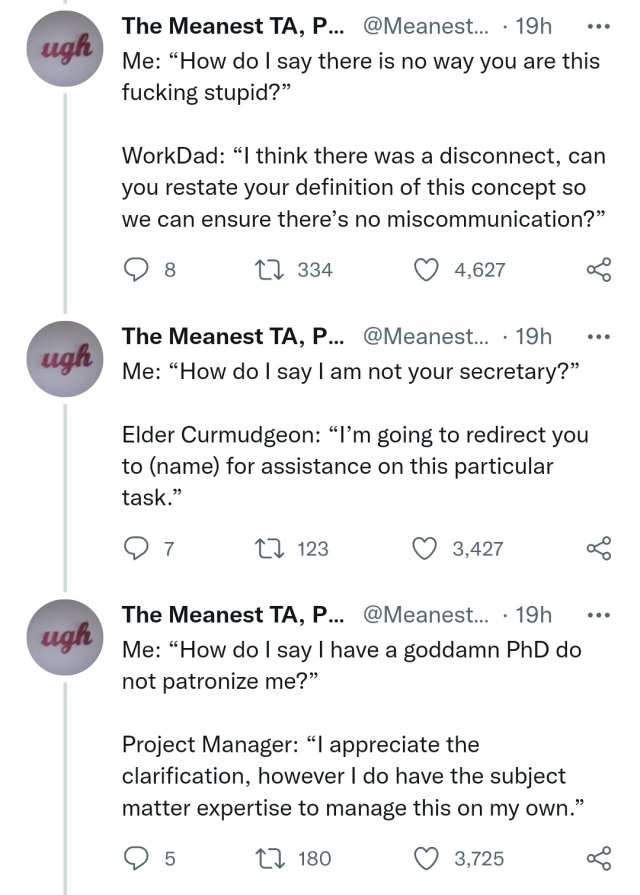Image resolution: width=640 pixels, height=895 pixels.
Task: Reply to the Elder Curmudgeon tweet
Action: [x=139, y=548]
